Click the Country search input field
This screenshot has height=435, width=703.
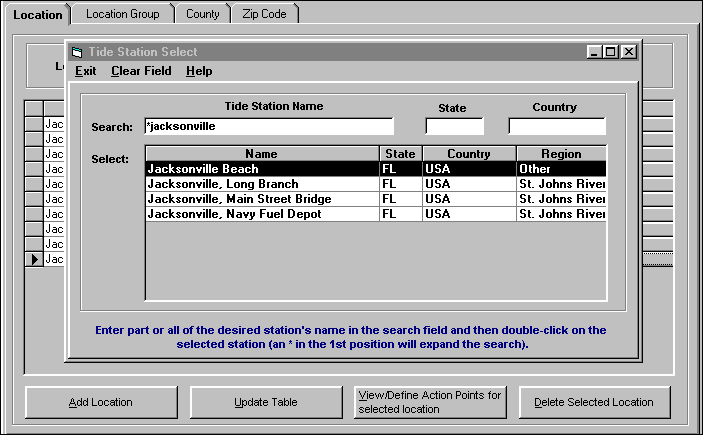[x=556, y=127]
